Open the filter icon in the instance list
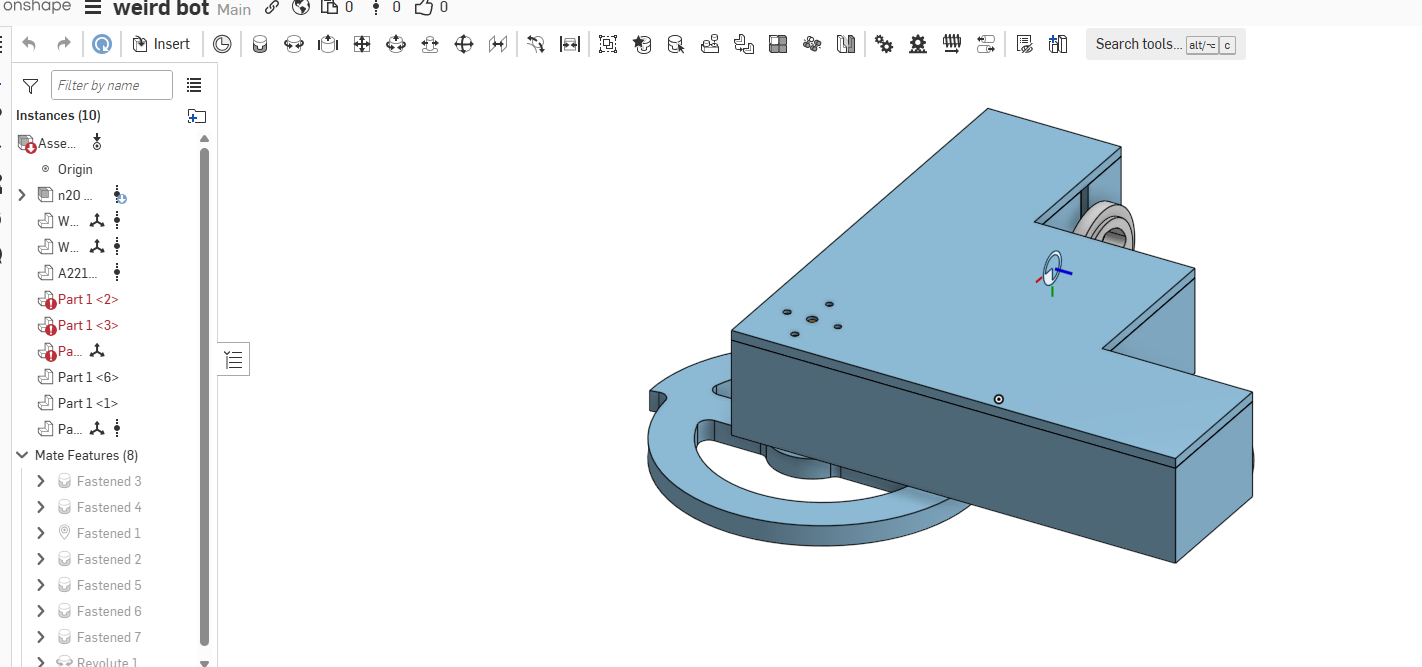The height and width of the screenshot is (667, 1422). (30, 86)
